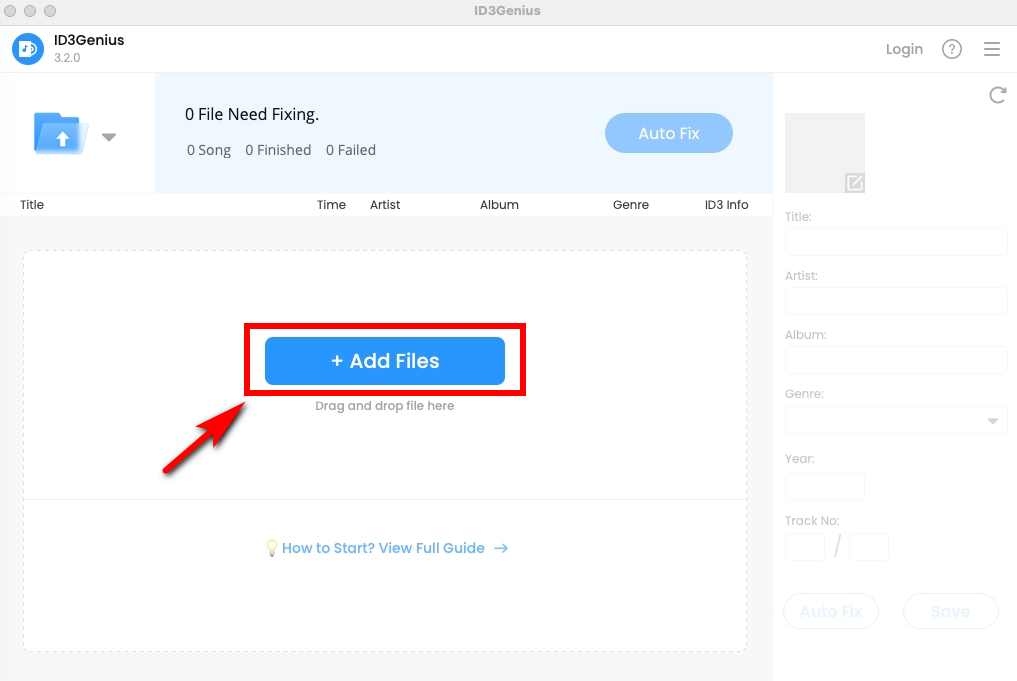The height and width of the screenshot is (681, 1017).
Task: Close the ID3Genius window
Action: (10, 11)
